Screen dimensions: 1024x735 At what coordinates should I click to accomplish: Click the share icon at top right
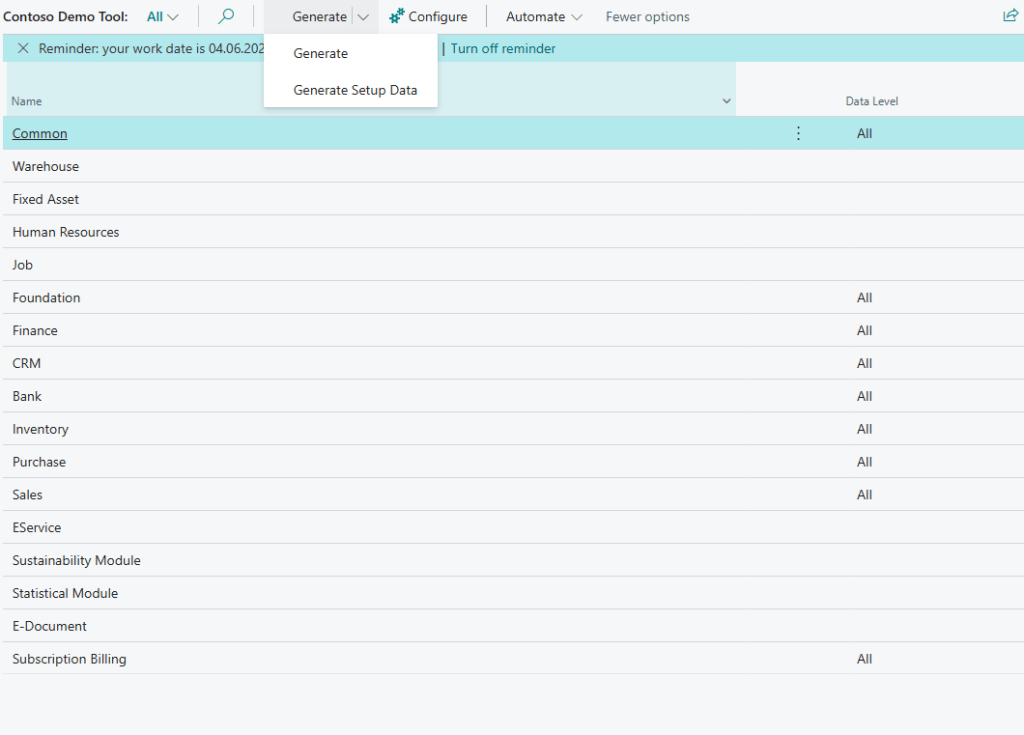[1010, 16]
